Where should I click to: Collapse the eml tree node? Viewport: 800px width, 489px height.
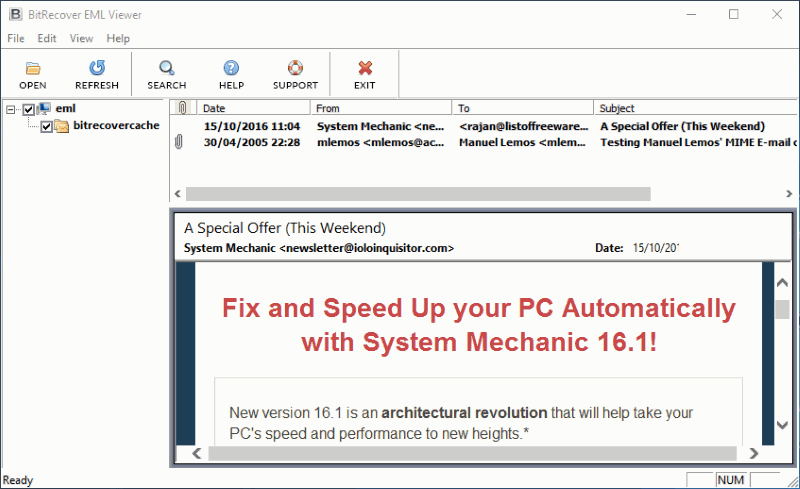pos(11,109)
